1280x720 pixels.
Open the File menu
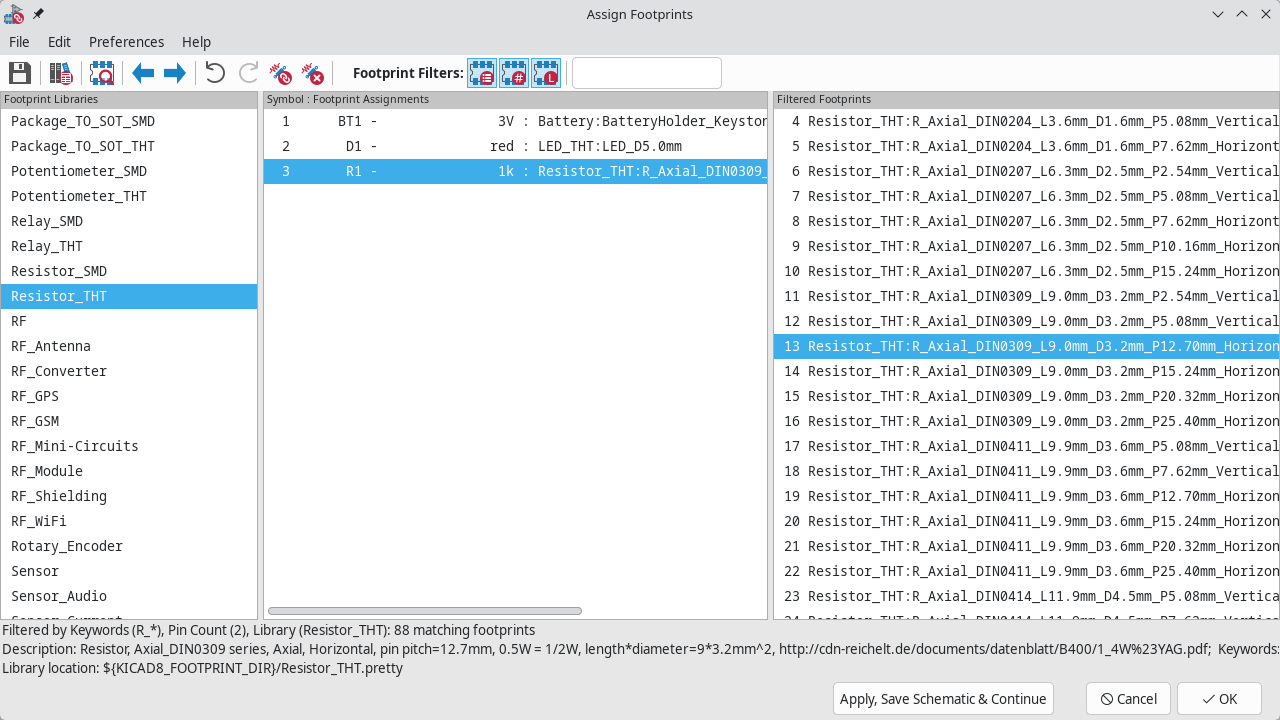click(x=19, y=41)
